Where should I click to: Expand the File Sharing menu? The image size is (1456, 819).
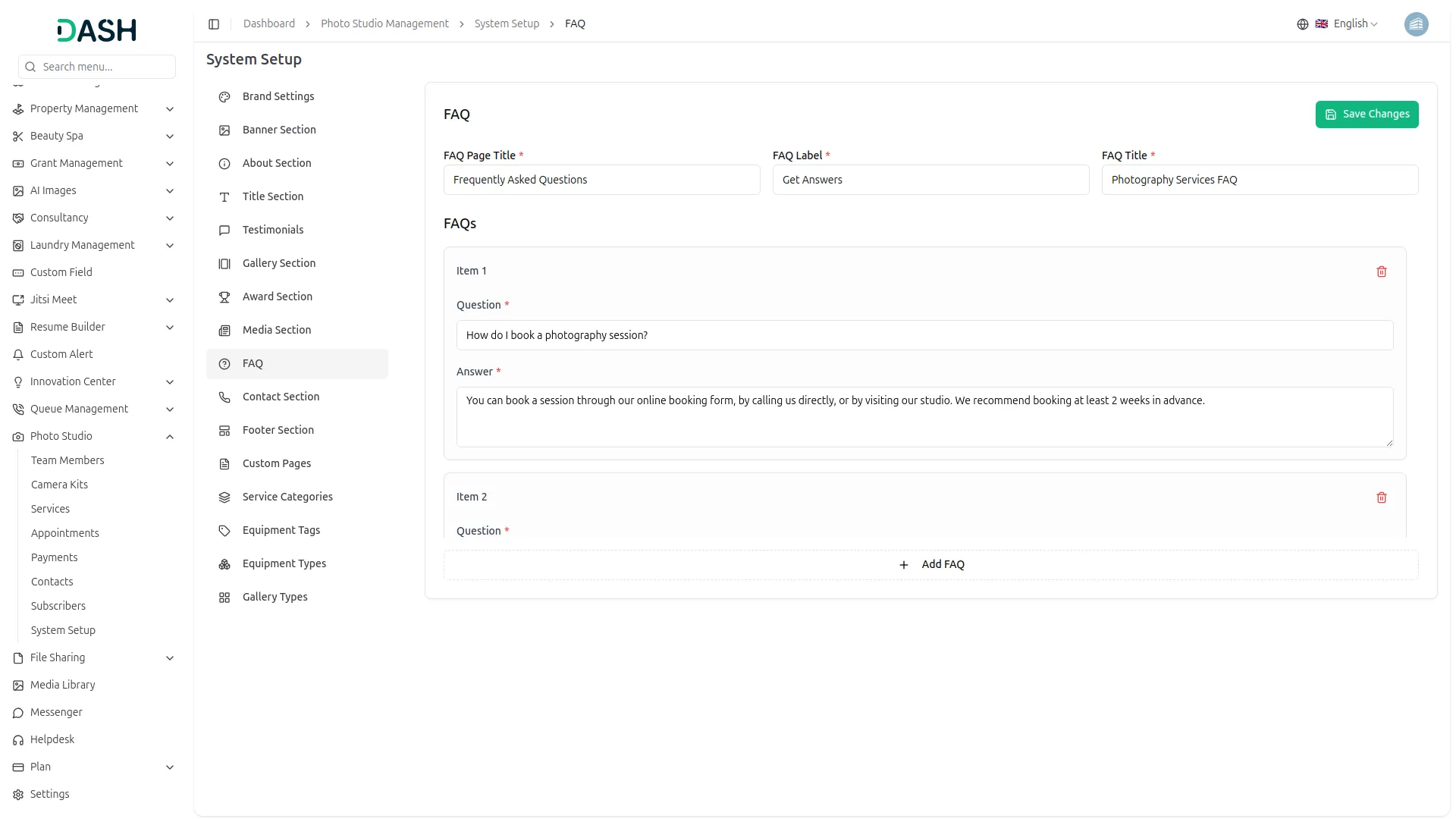[170, 658]
